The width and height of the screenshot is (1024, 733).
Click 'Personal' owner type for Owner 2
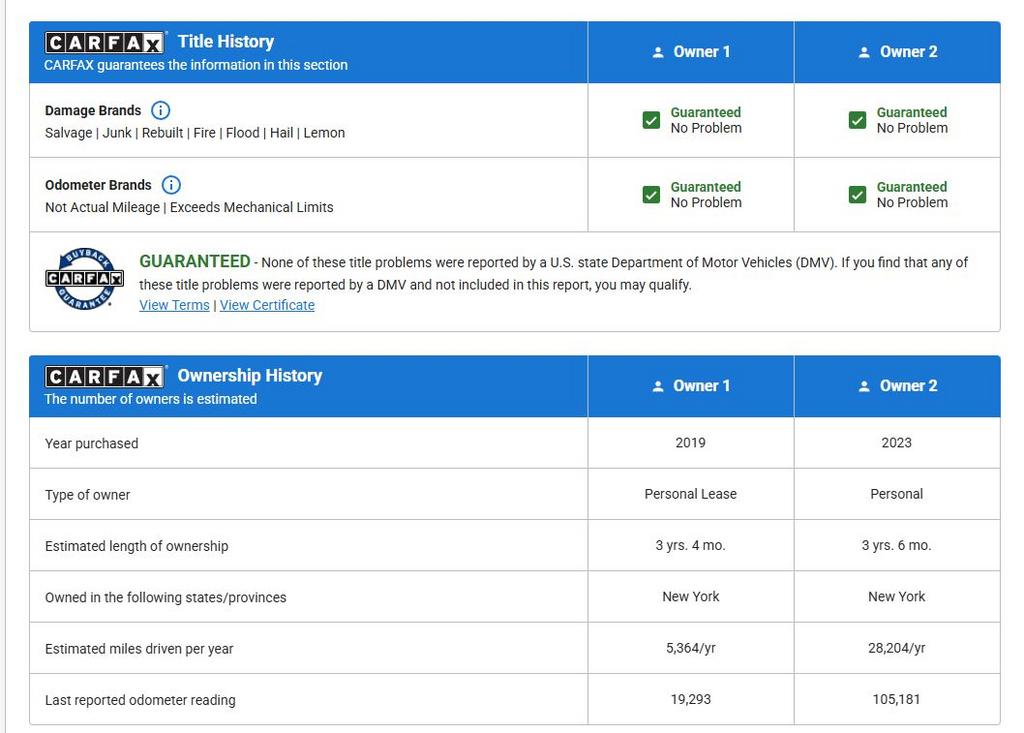point(897,494)
